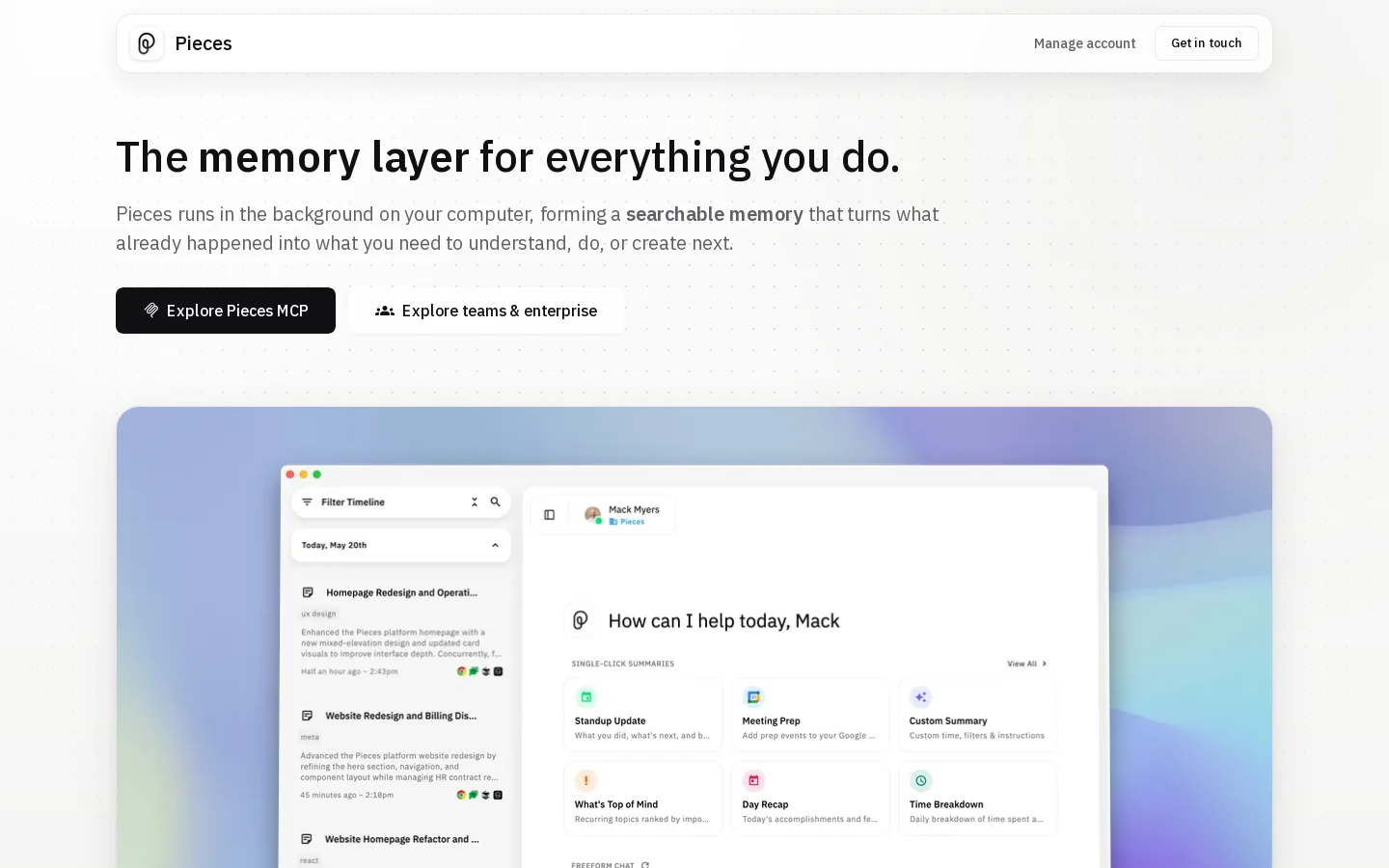The image size is (1389, 868).
Task: Click the '45 minutes ago ~ 2:18pm' timestamp
Action: 347,795
